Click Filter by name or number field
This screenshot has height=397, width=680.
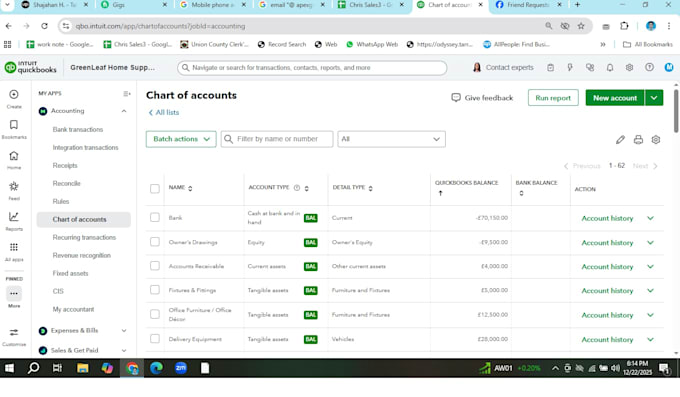pos(277,139)
